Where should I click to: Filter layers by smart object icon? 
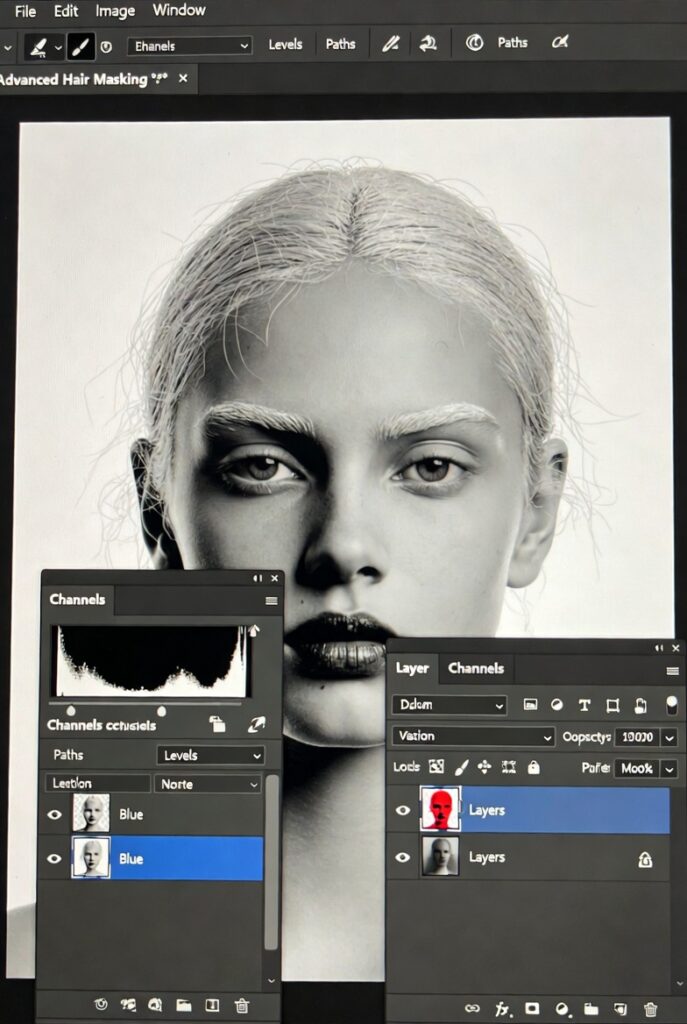tap(641, 705)
